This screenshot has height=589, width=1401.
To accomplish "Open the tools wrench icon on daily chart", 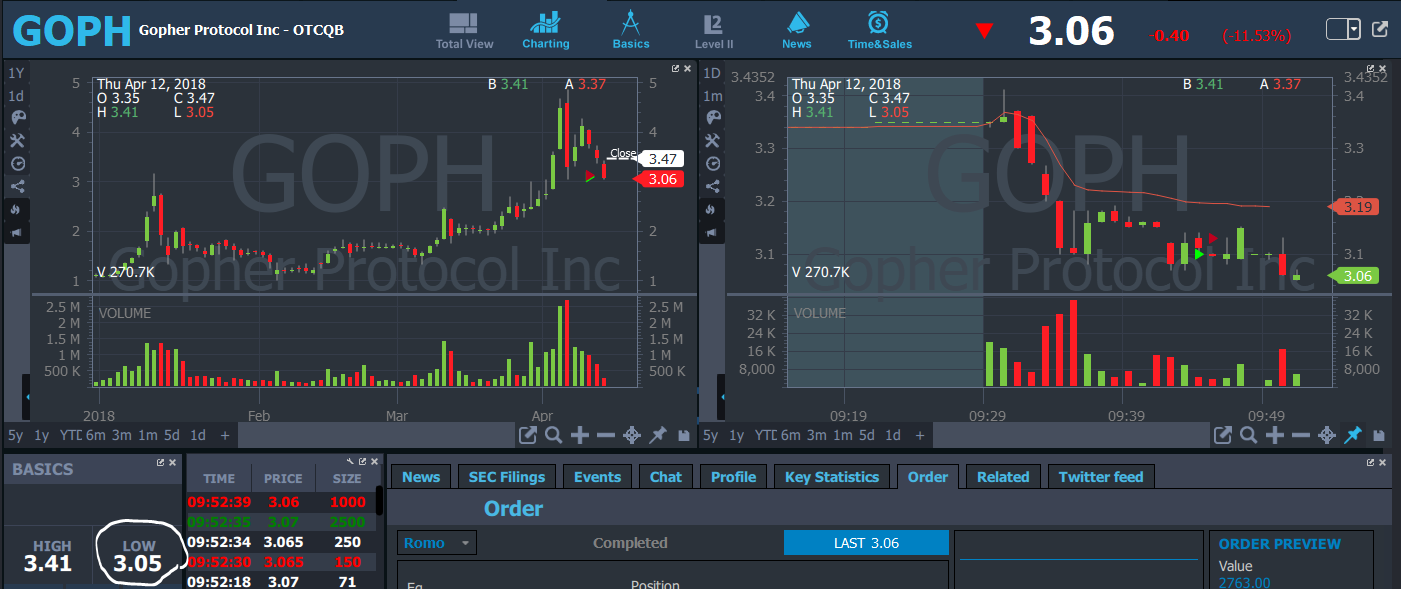I will point(16,141).
